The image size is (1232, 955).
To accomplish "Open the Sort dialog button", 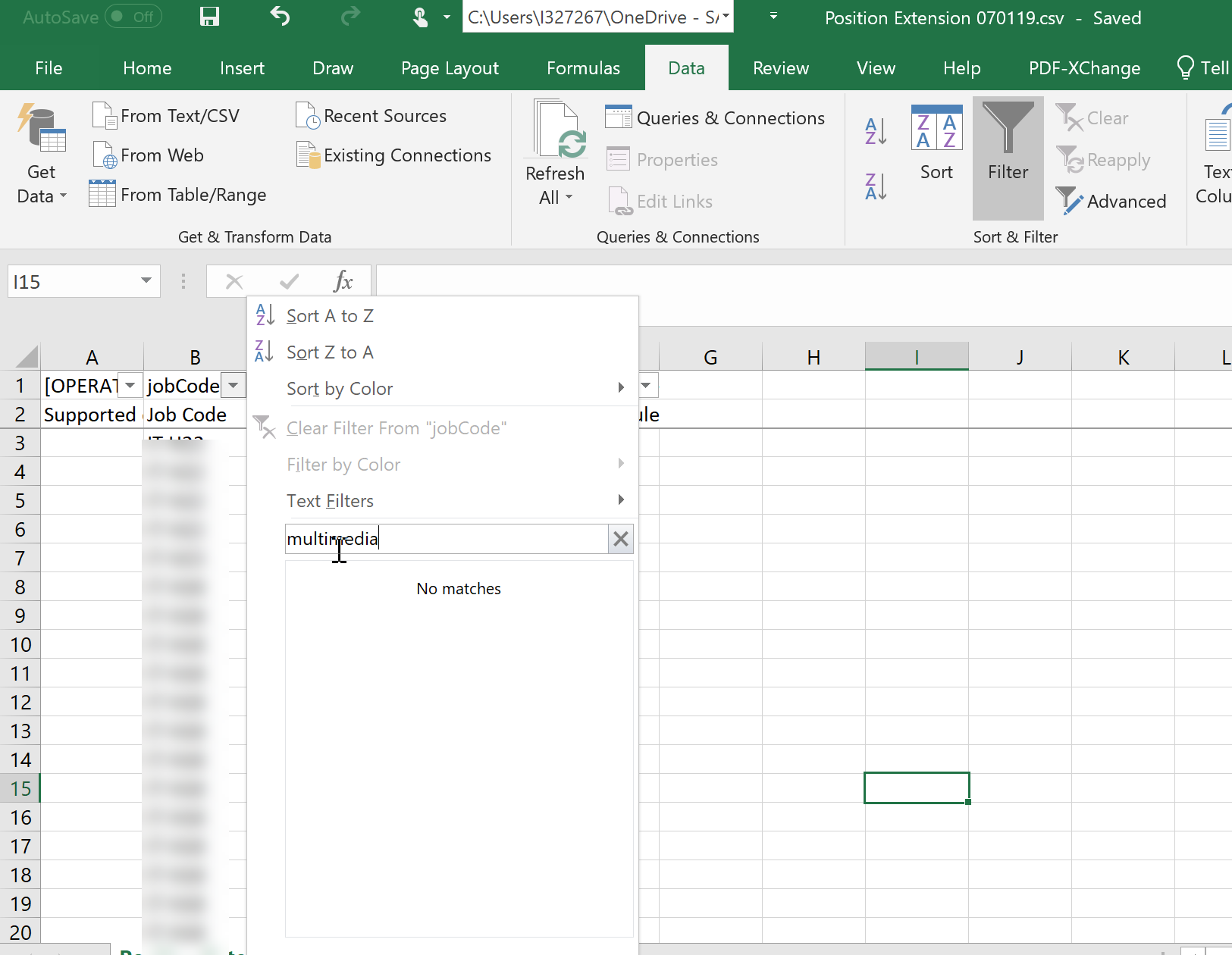I will [936, 144].
